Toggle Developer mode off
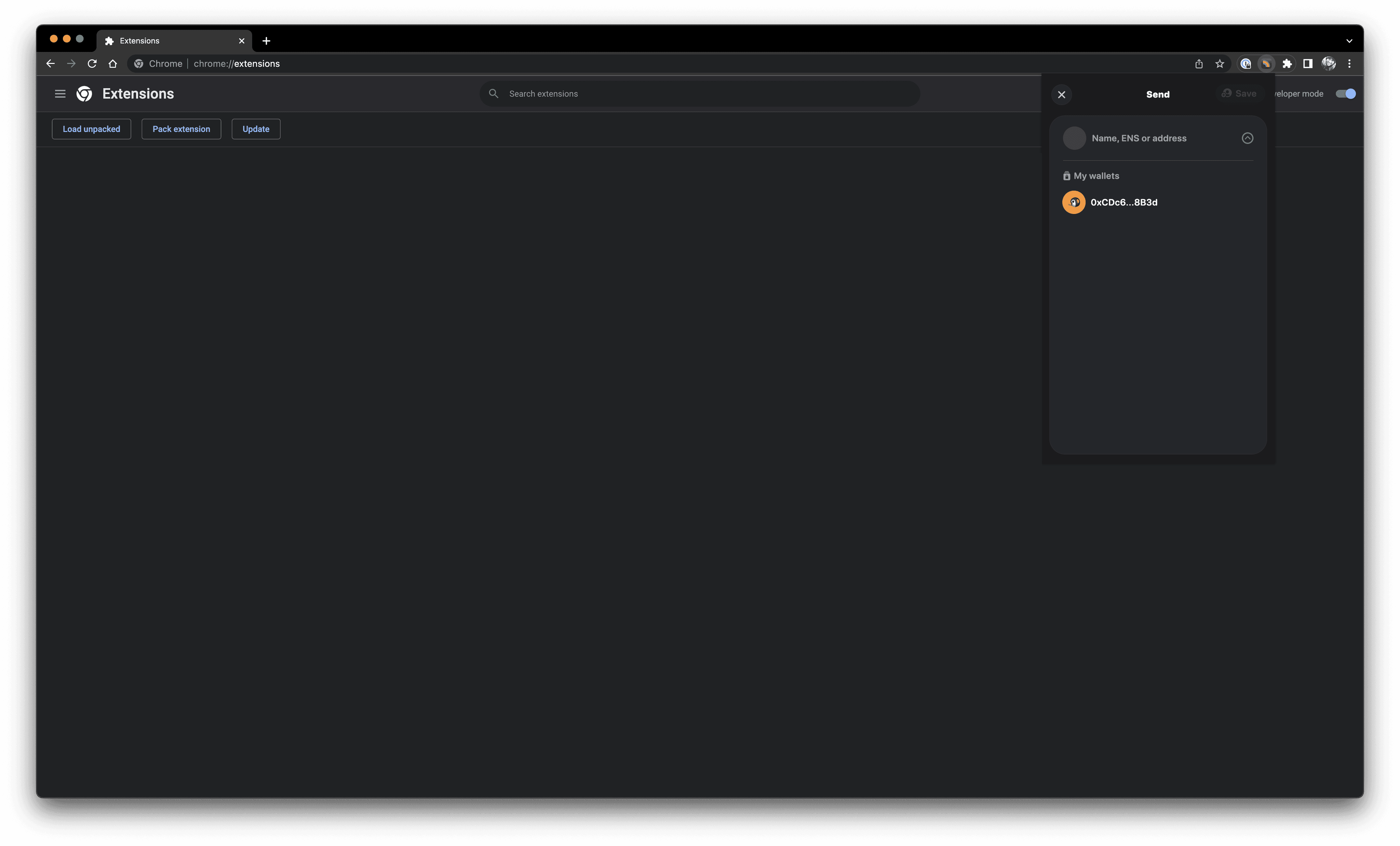The height and width of the screenshot is (846, 1400). tap(1345, 94)
